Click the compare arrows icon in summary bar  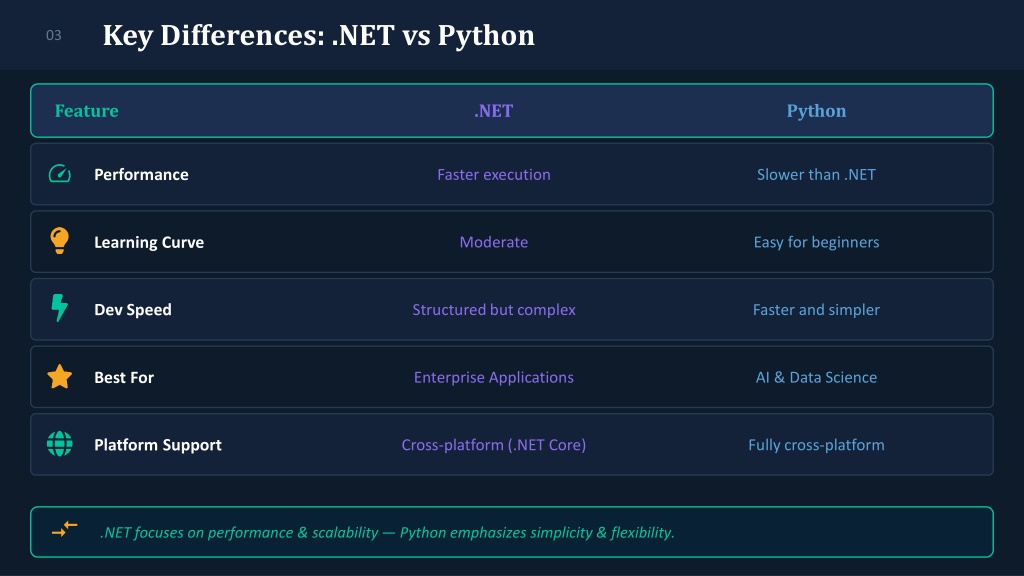(x=65, y=530)
